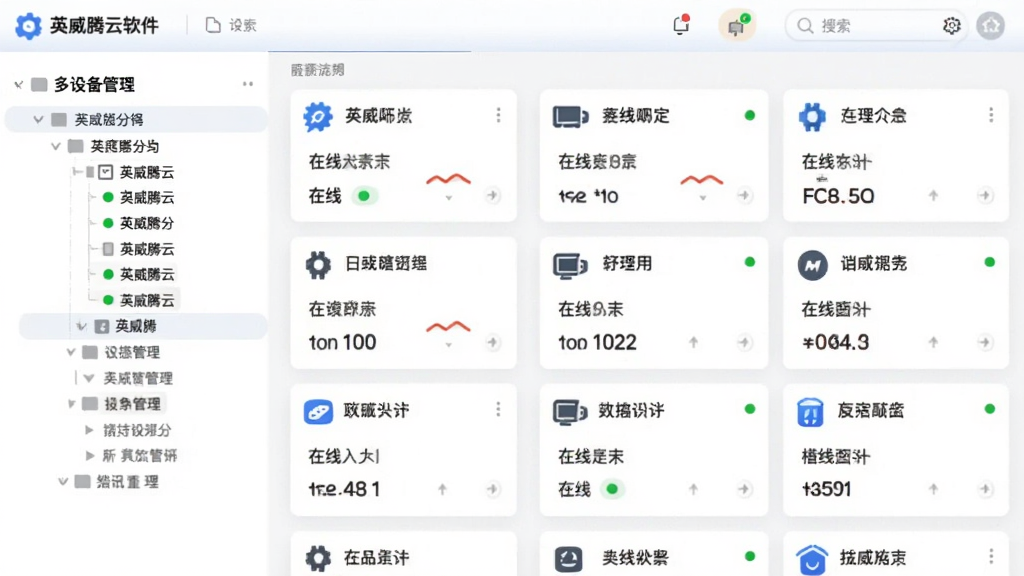Screen dimensions: 1024x576
Task: Click the round M icon on the 004.3 card
Action: click(812, 265)
